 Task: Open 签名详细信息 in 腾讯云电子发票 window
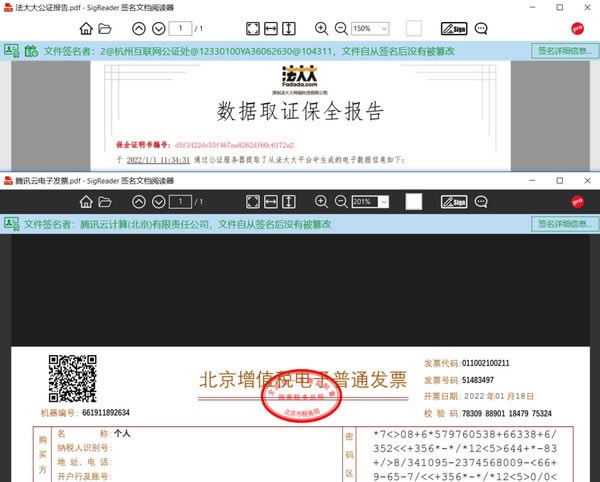[x=565, y=224]
